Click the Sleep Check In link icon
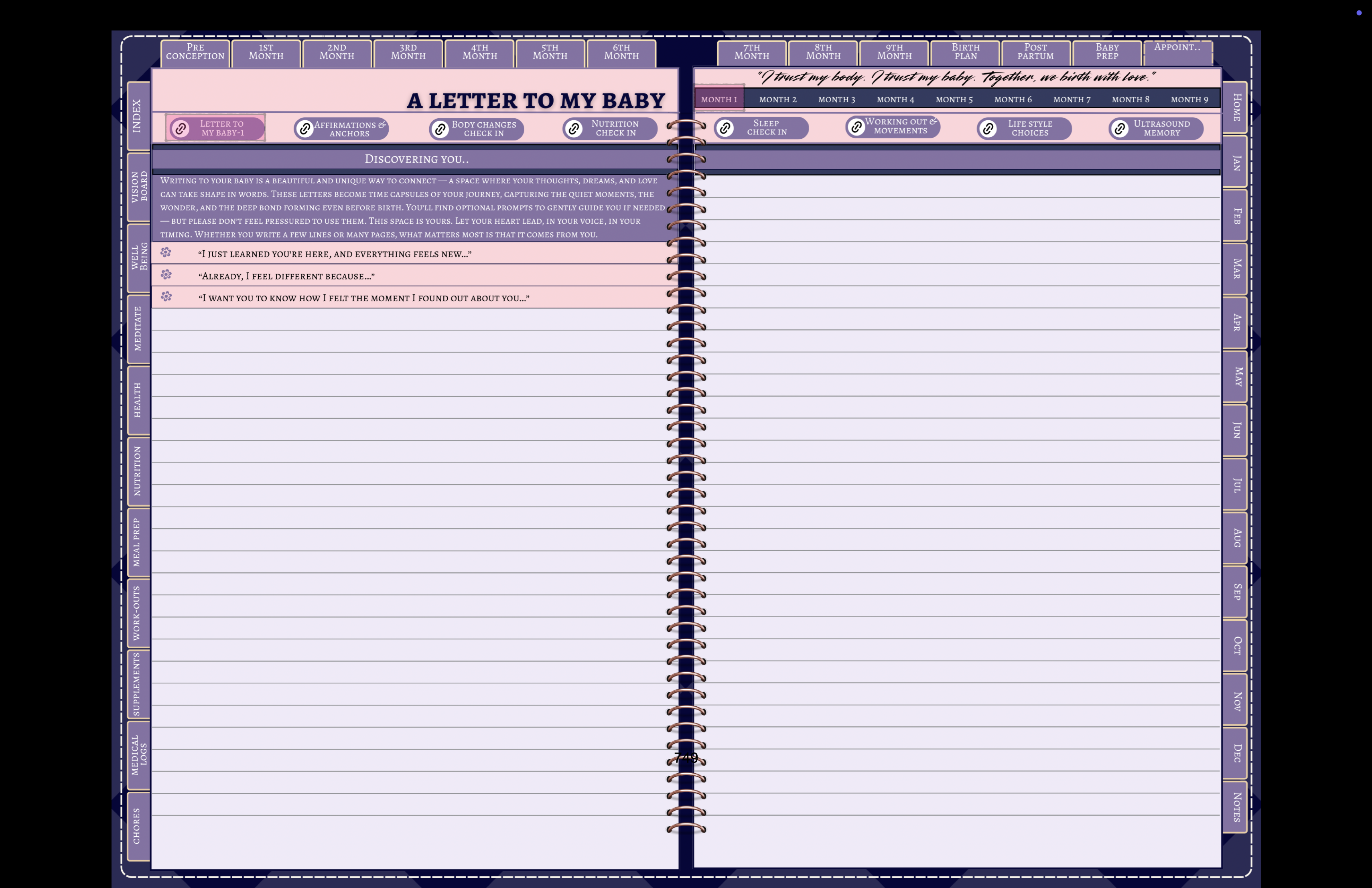Screen dimensions: 1372x888 click(x=725, y=128)
